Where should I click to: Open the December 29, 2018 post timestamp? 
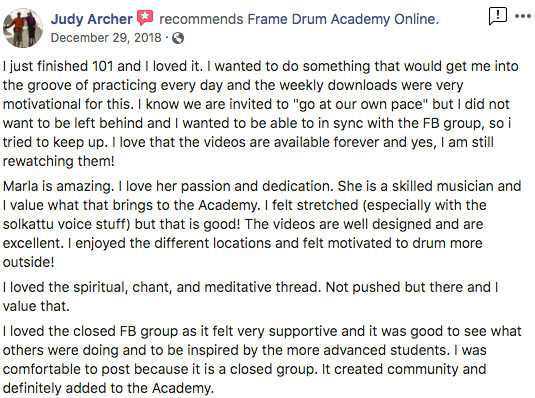pyautogui.click(x=106, y=38)
